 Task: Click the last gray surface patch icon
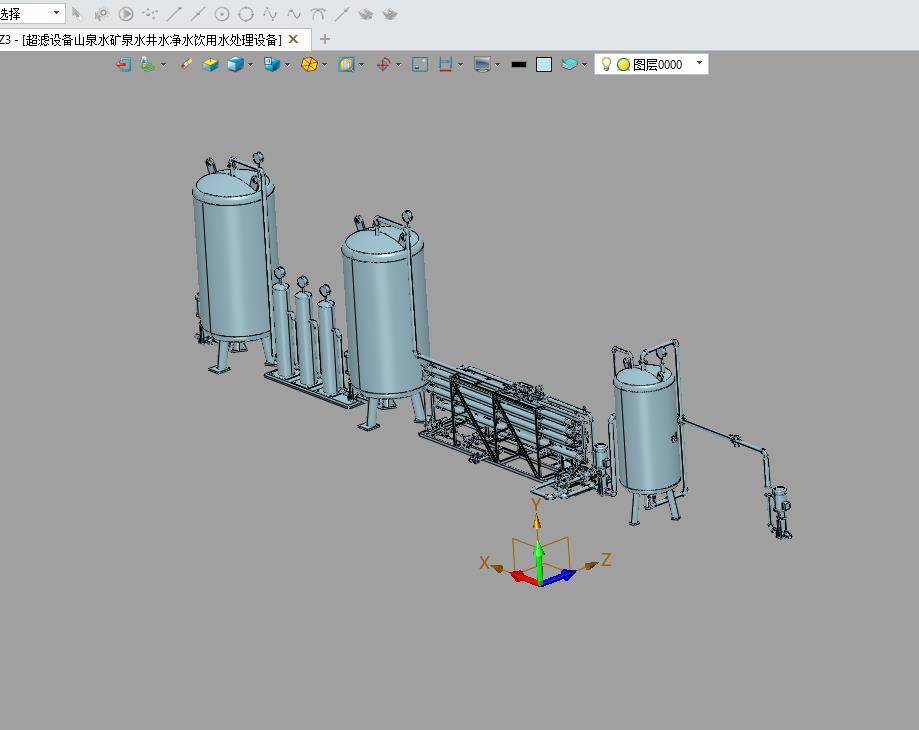point(390,13)
